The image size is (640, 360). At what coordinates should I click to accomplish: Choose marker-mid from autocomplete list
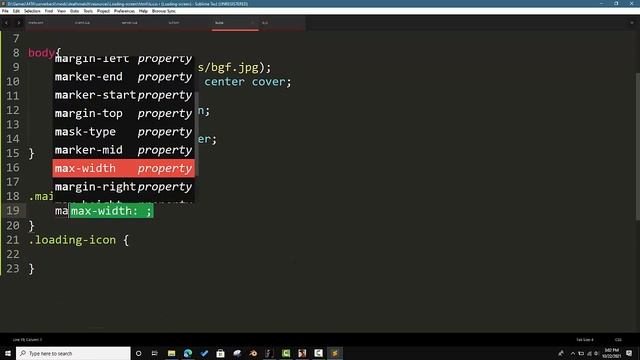pyautogui.click(x=123, y=150)
